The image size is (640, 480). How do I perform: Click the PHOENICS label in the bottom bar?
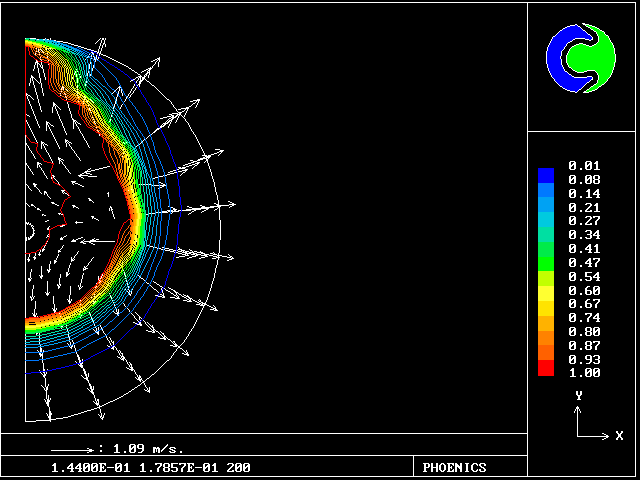point(455,467)
